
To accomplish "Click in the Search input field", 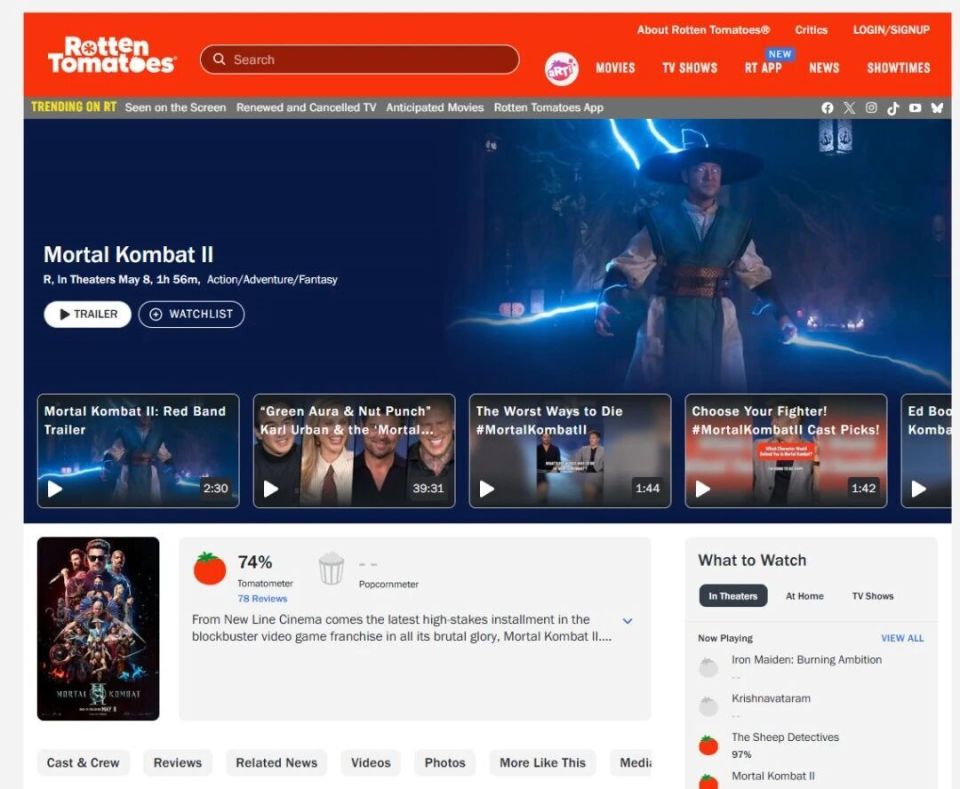I will 359,59.
